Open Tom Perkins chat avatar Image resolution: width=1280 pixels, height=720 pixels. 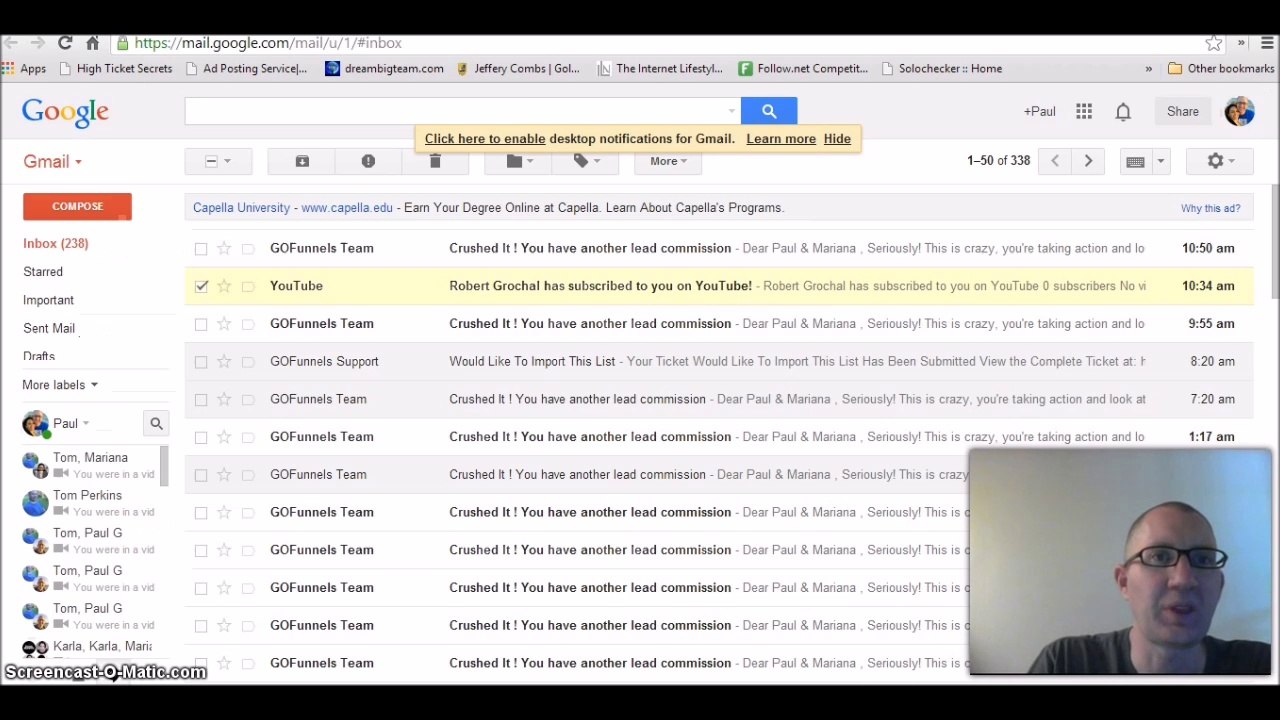point(35,503)
